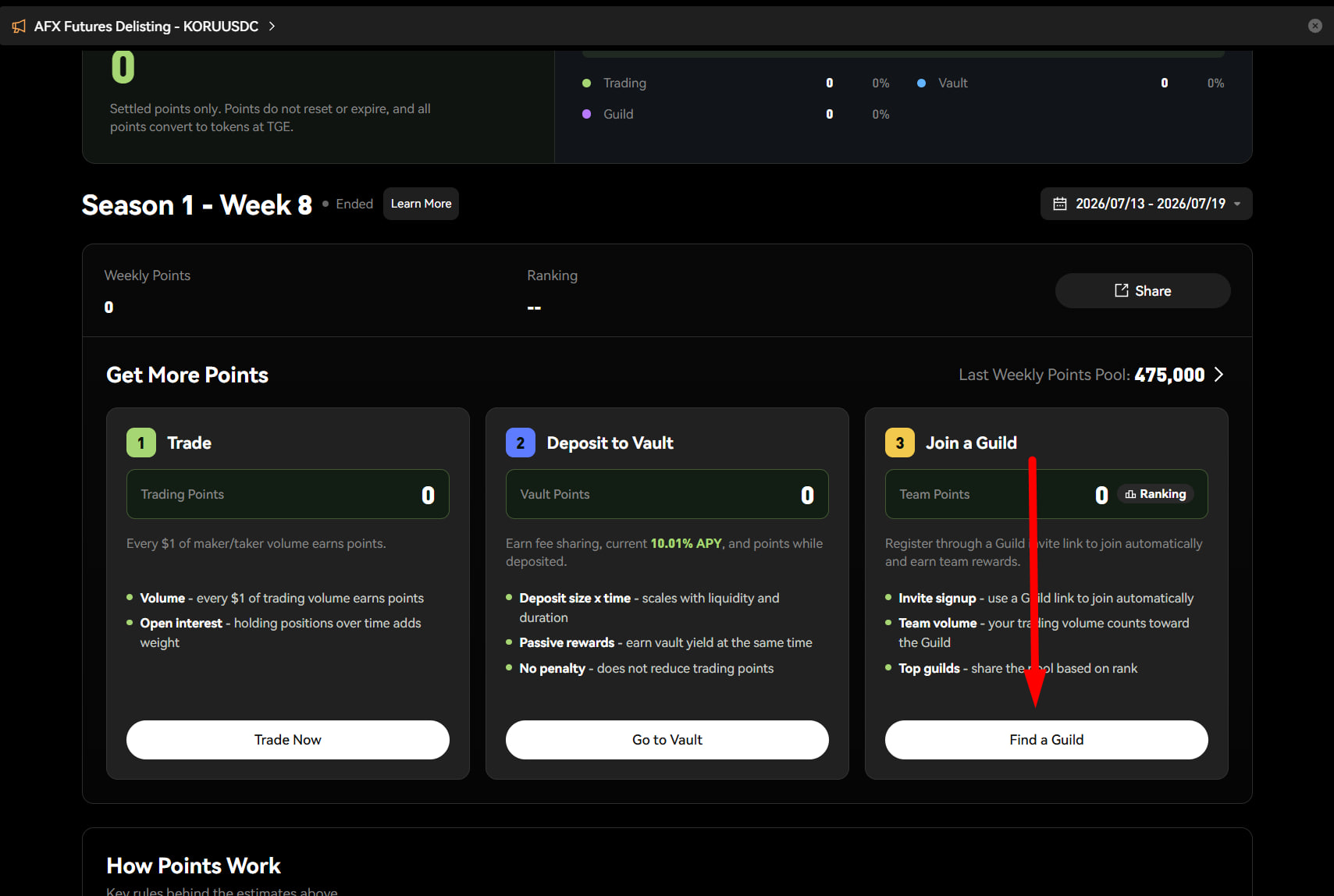Image resolution: width=1334 pixels, height=896 pixels.
Task: Click the purple Guild legend dot
Action: coord(586,114)
